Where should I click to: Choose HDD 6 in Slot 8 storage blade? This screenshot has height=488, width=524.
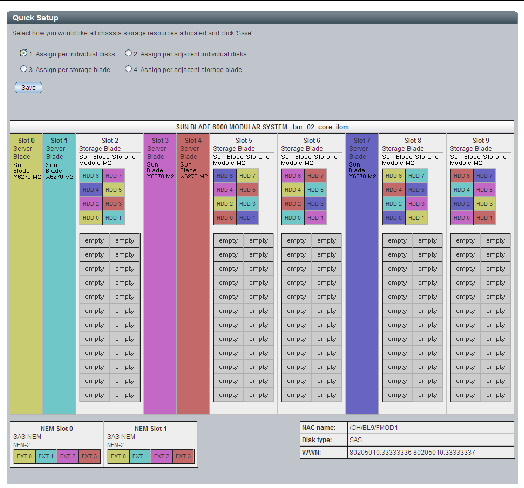tap(394, 176)
